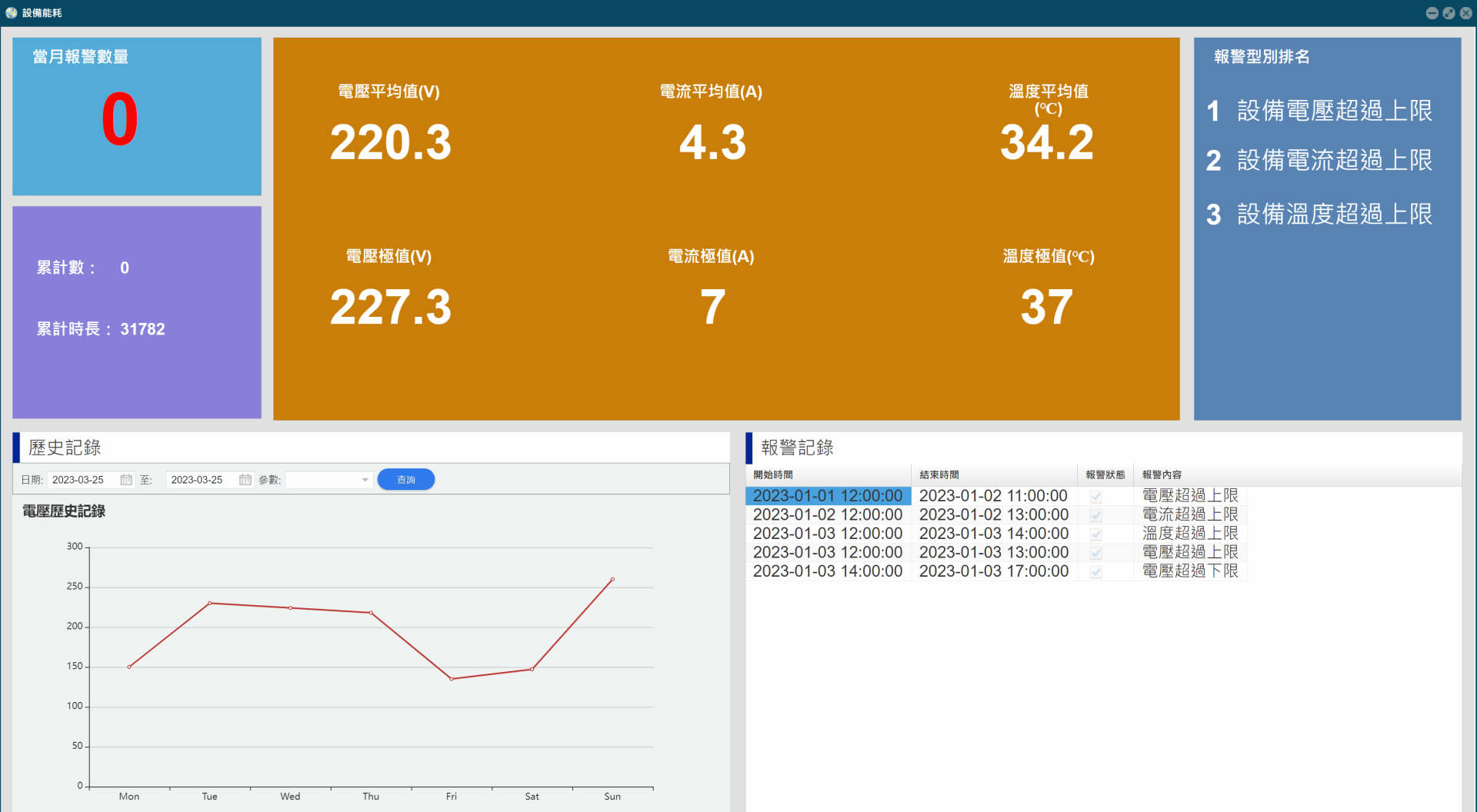Open the 參數 combo box field
The image size is (1477, 812).
[329, 480]
